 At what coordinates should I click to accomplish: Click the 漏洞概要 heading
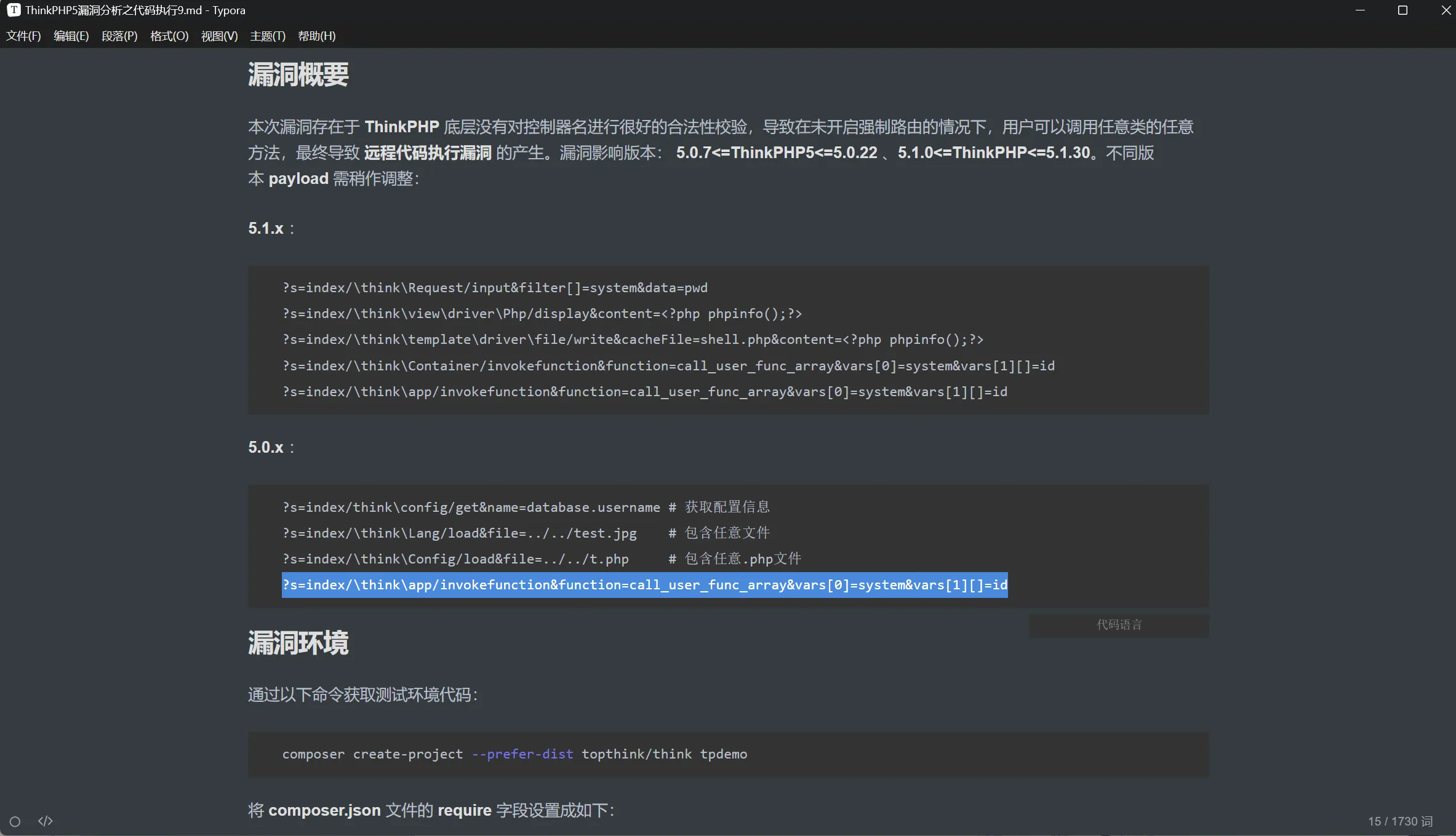(298, 75)
